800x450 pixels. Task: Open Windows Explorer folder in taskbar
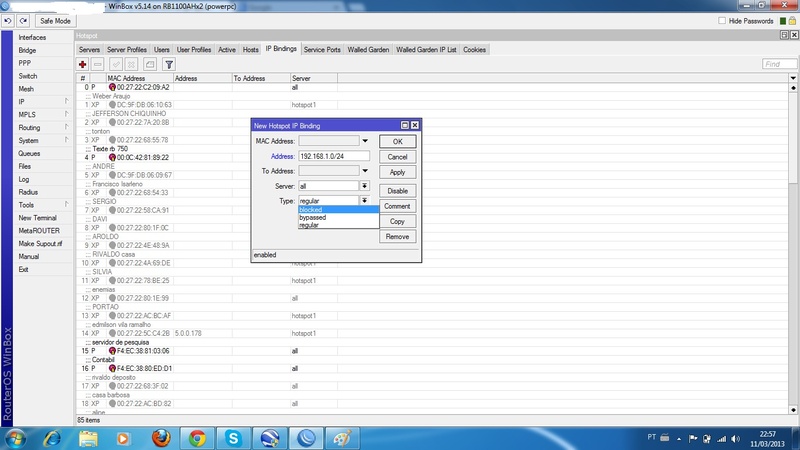pyautogui.click(x=88, y=438)
